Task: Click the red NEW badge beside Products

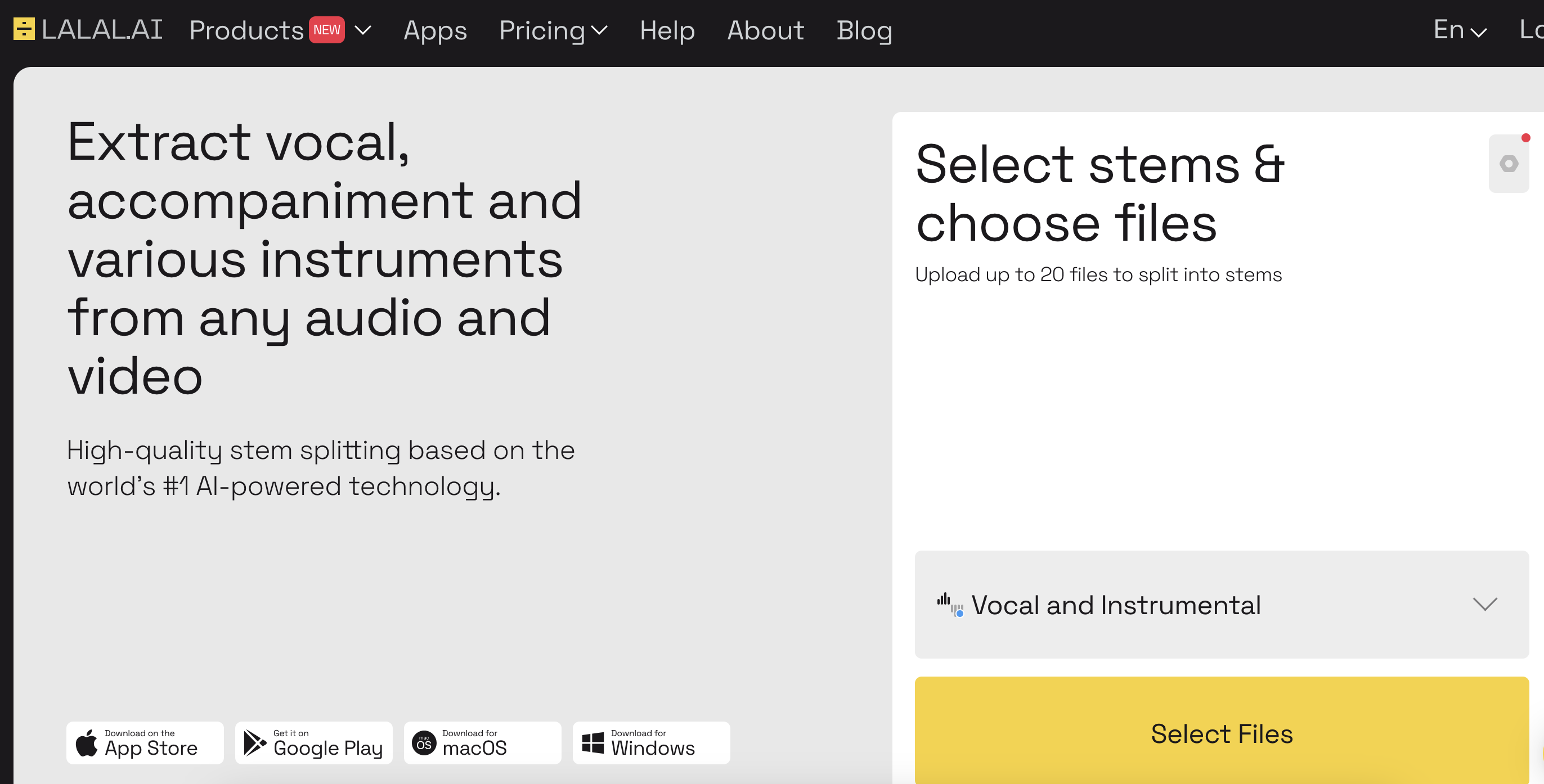Action: pyautogui.click(x=327, y=30)
